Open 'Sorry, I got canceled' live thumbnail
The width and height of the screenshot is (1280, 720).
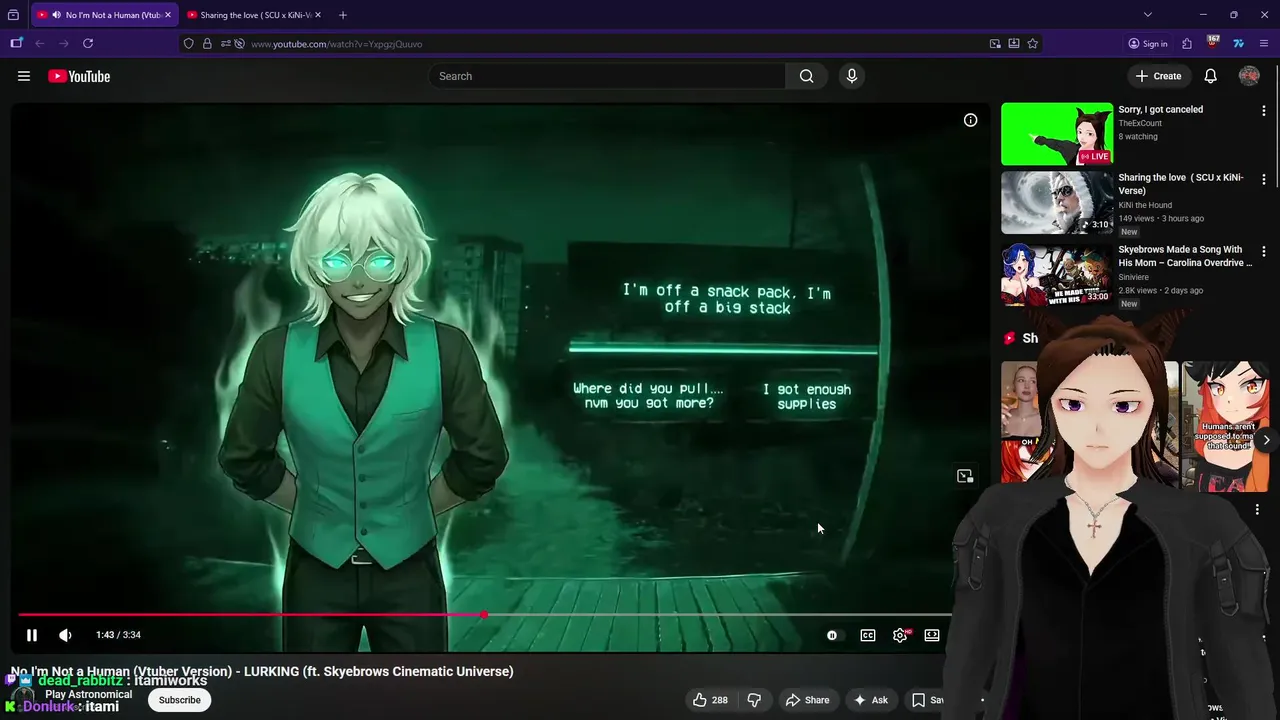click(x=1057, y=134)
